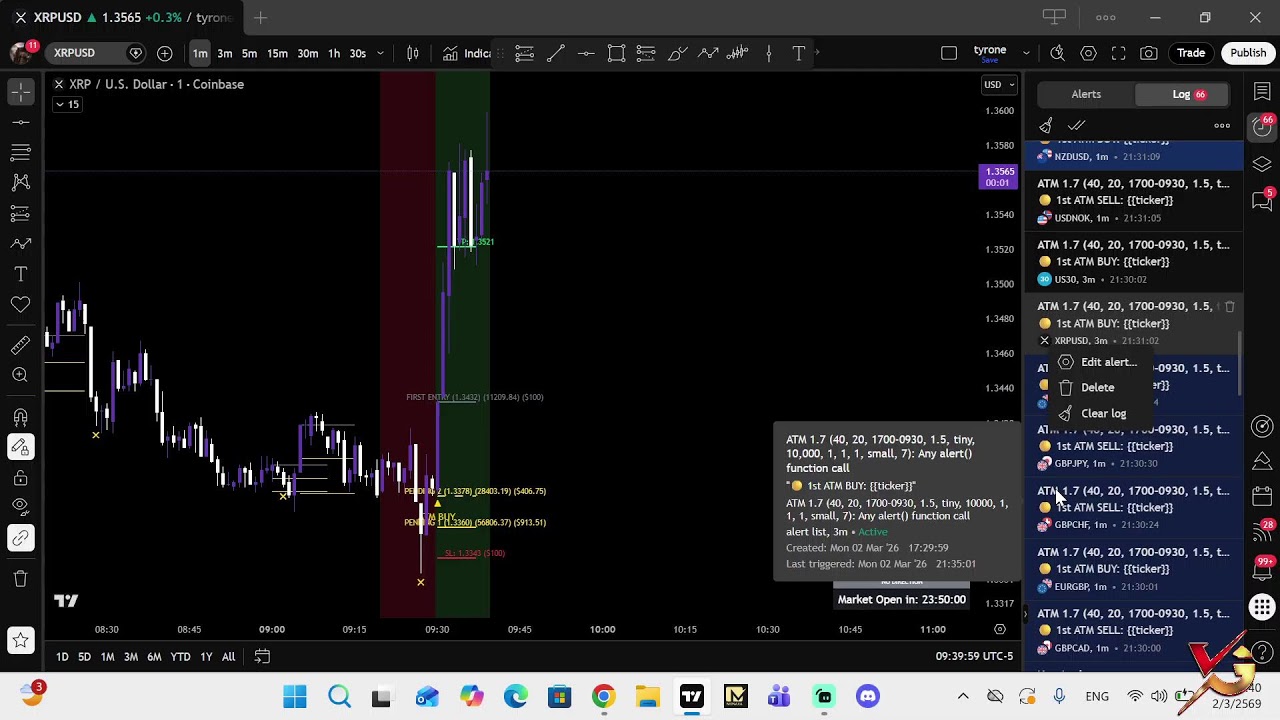Open Google Chrome from the taskbar

coord(603,696)
